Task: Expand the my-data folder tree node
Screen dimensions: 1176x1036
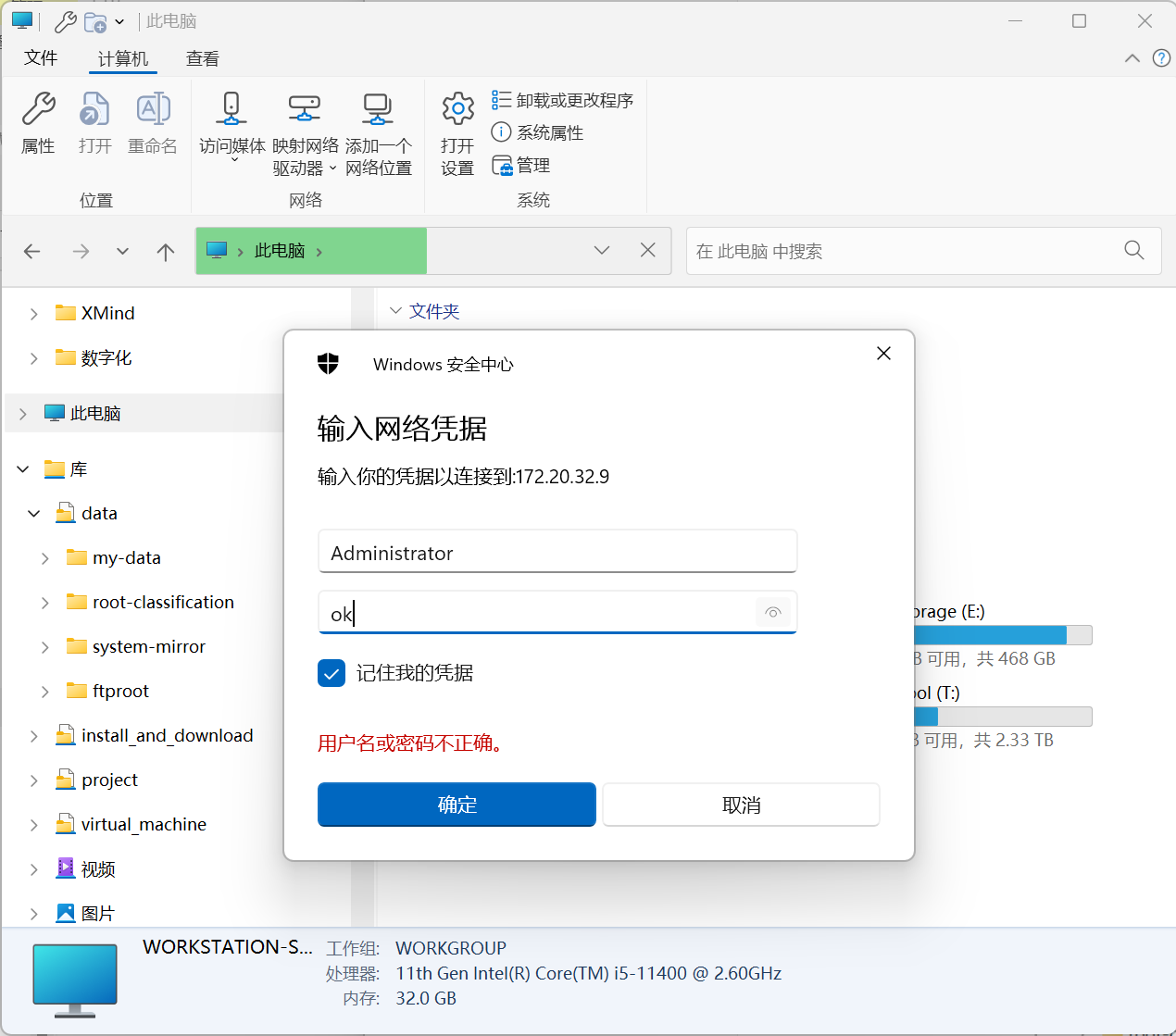Action: (45, 558)
